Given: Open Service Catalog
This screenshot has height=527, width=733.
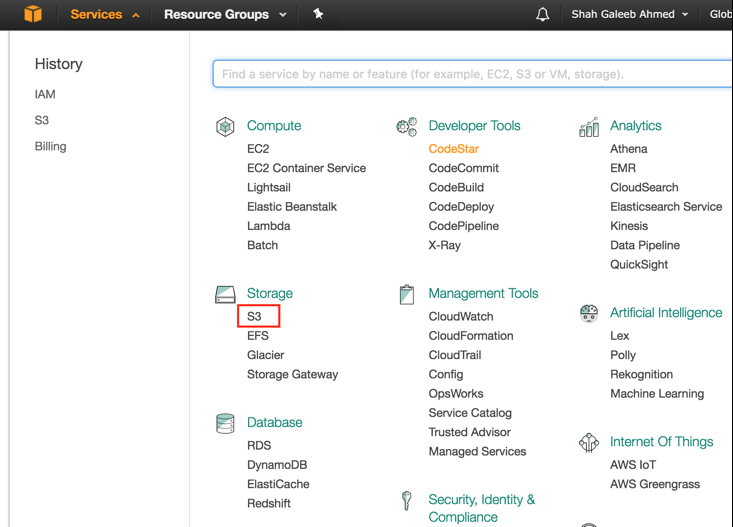Looking at the screenshot, I should (x=470, y=413).
